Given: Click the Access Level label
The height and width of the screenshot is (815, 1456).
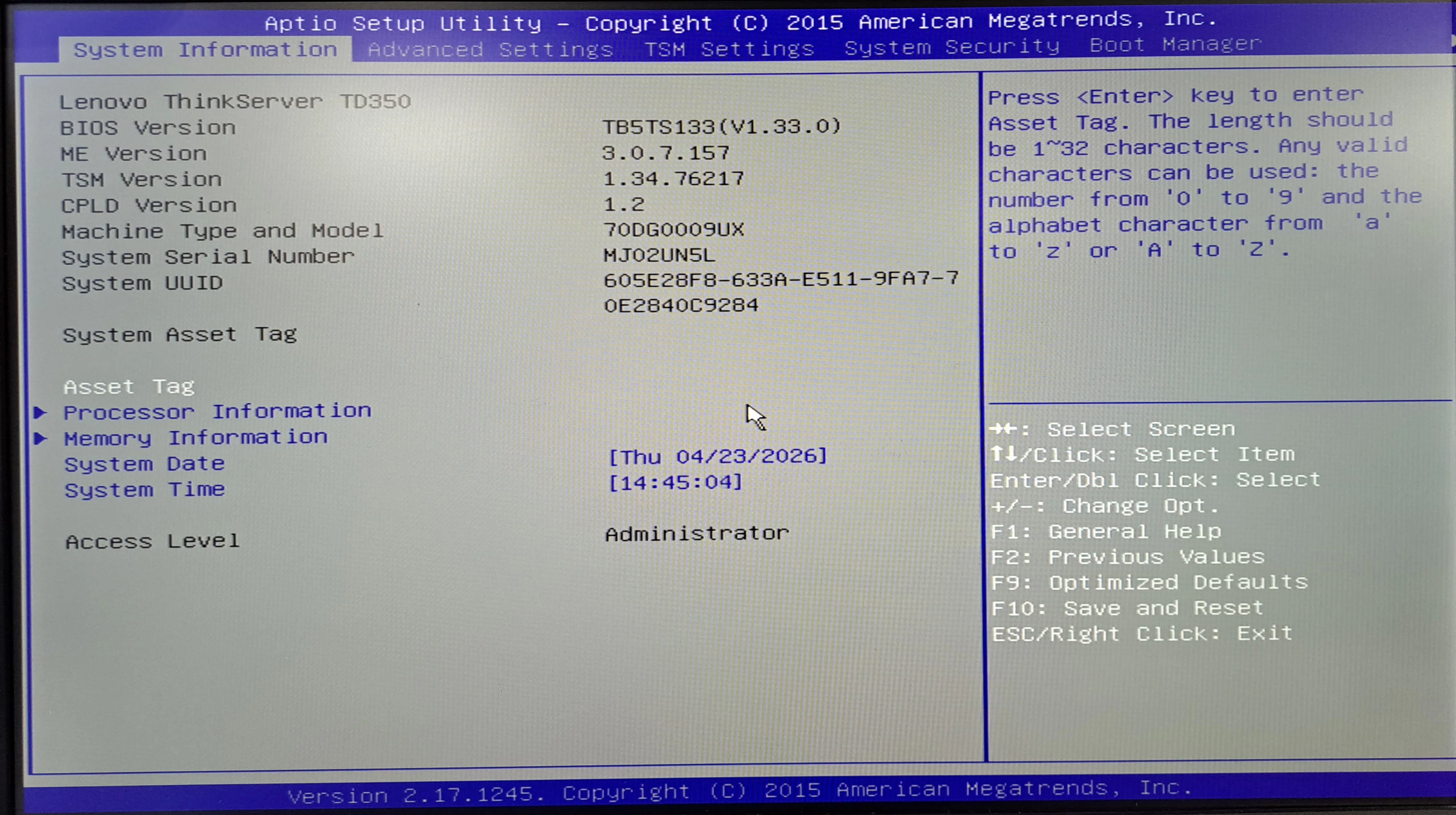Looking at the screenshot, I should [153, 542].
